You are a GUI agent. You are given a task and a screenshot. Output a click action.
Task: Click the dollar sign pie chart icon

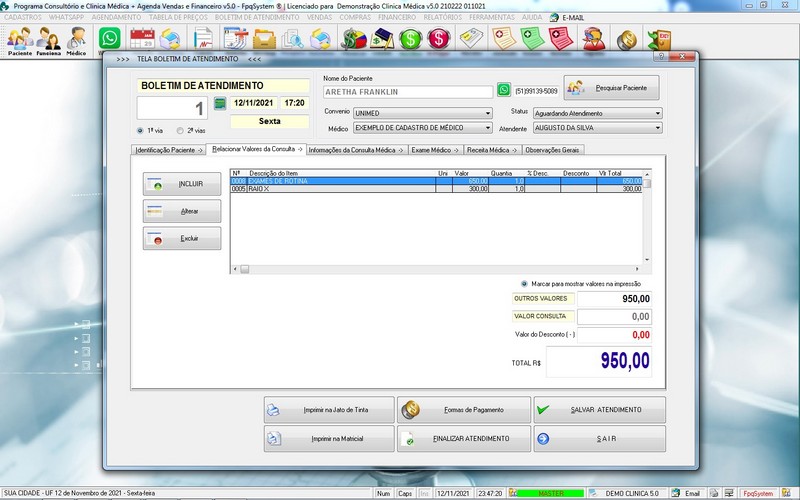click(x=354, y=39)
